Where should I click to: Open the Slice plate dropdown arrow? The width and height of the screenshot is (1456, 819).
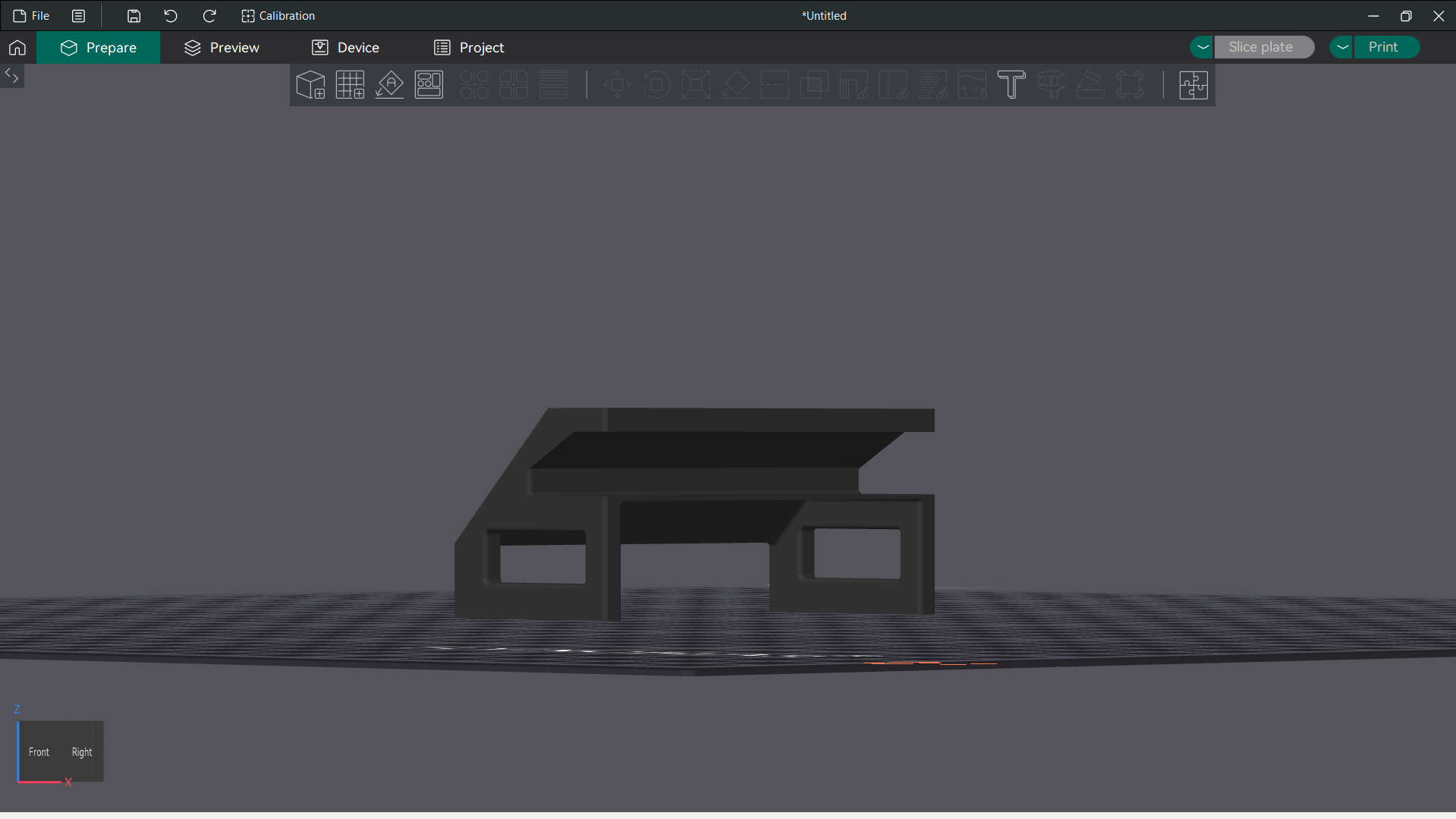click(x=1202, y=47)
